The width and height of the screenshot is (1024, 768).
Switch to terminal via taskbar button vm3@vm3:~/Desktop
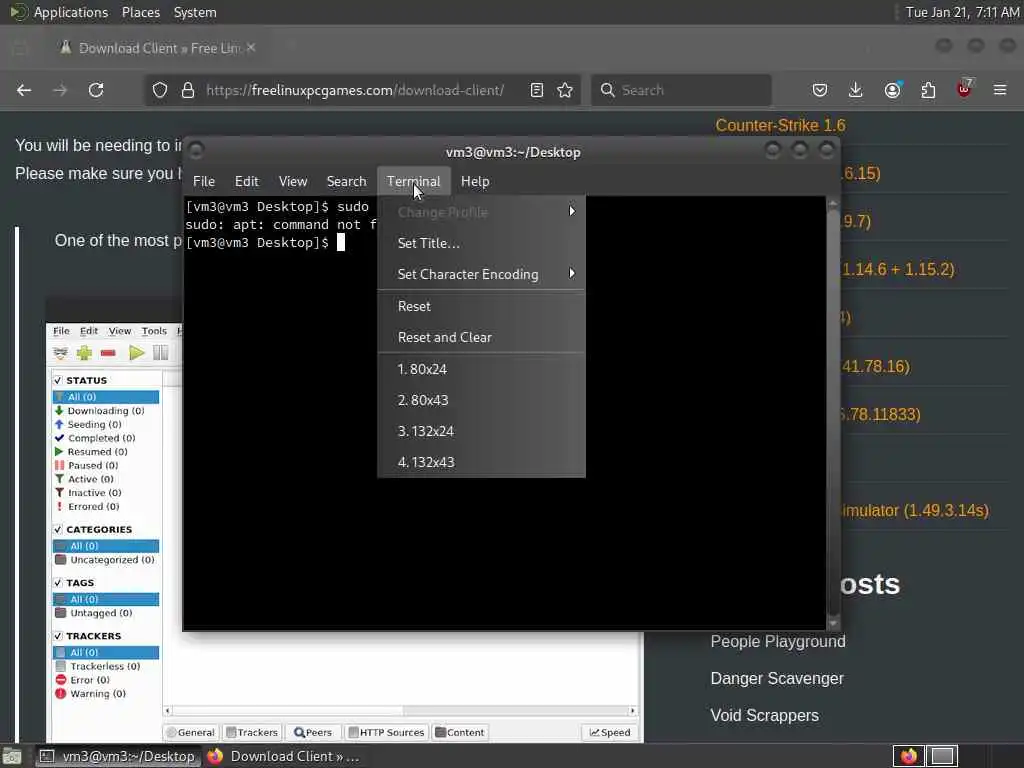pos(118,756)
